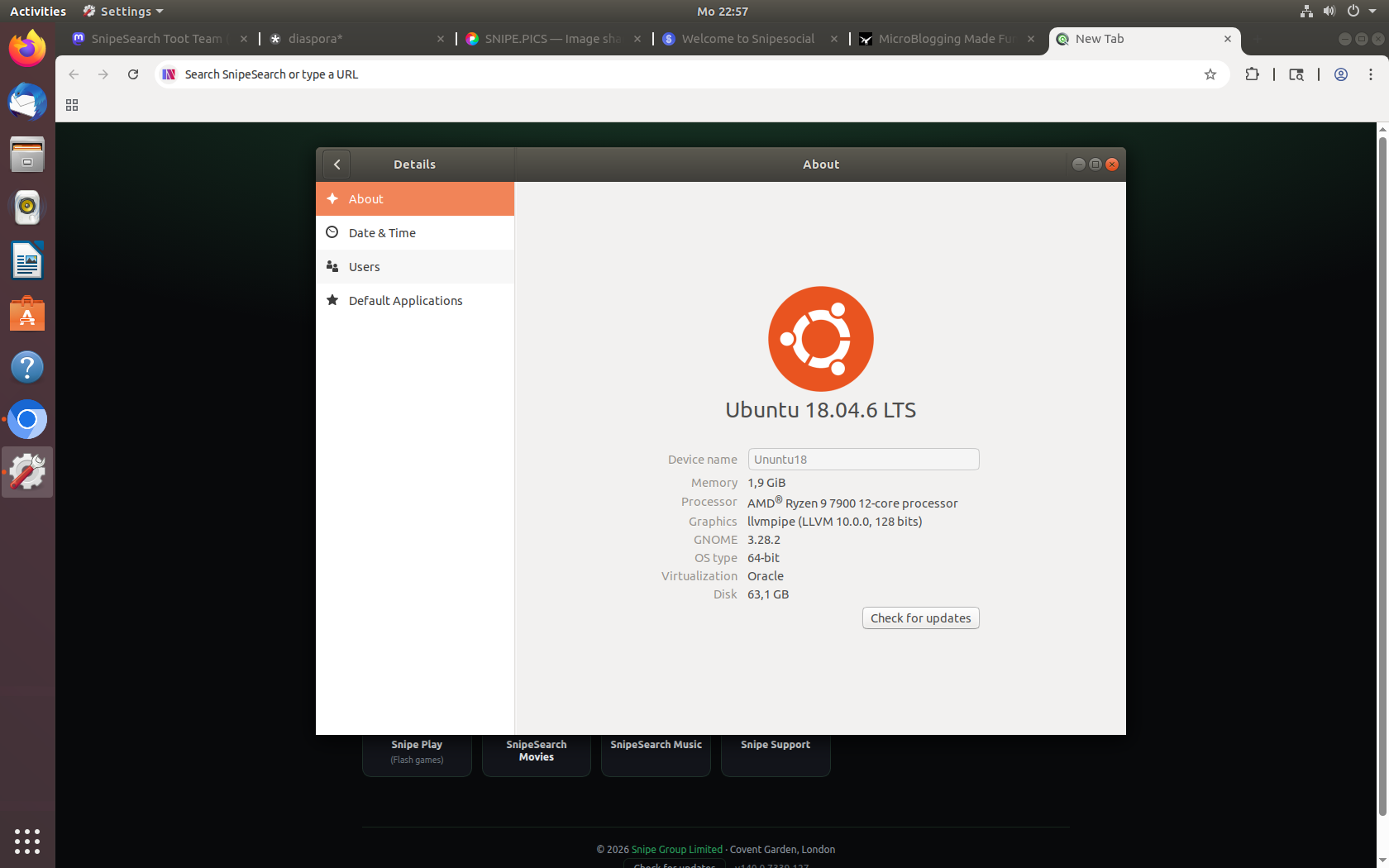Click the page vertical scrollbar
This screenshot has height=868, width=1389.
1382,475
